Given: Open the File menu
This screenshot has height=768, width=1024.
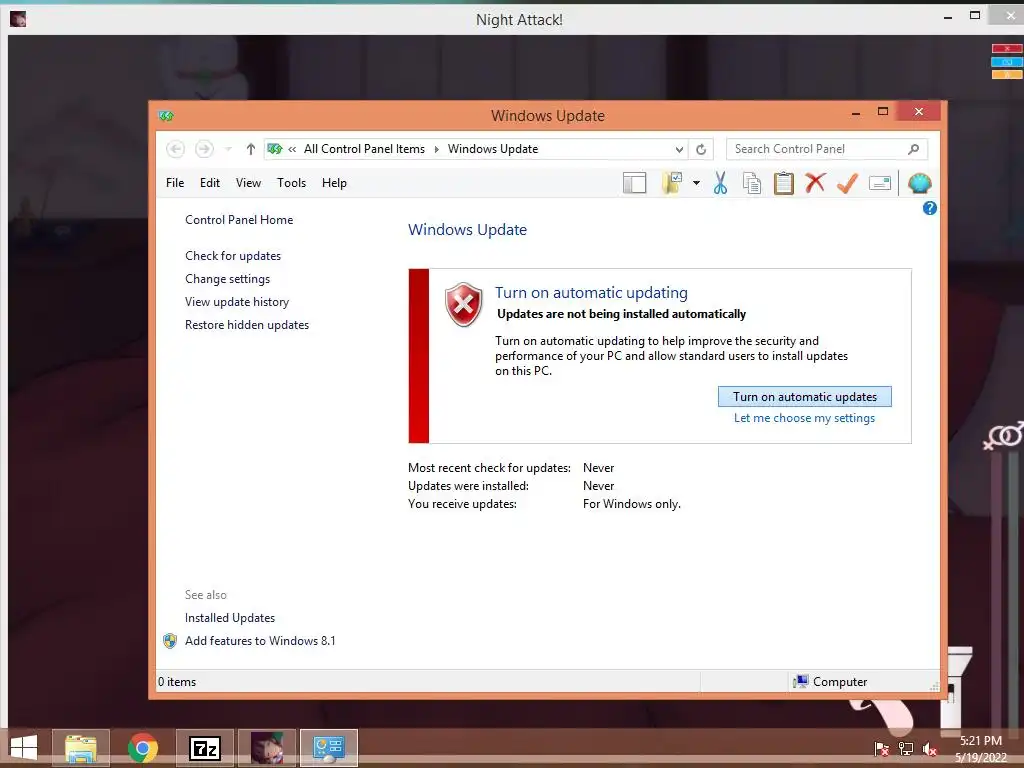Looking at the screenshot, I should tap(175, 183).
